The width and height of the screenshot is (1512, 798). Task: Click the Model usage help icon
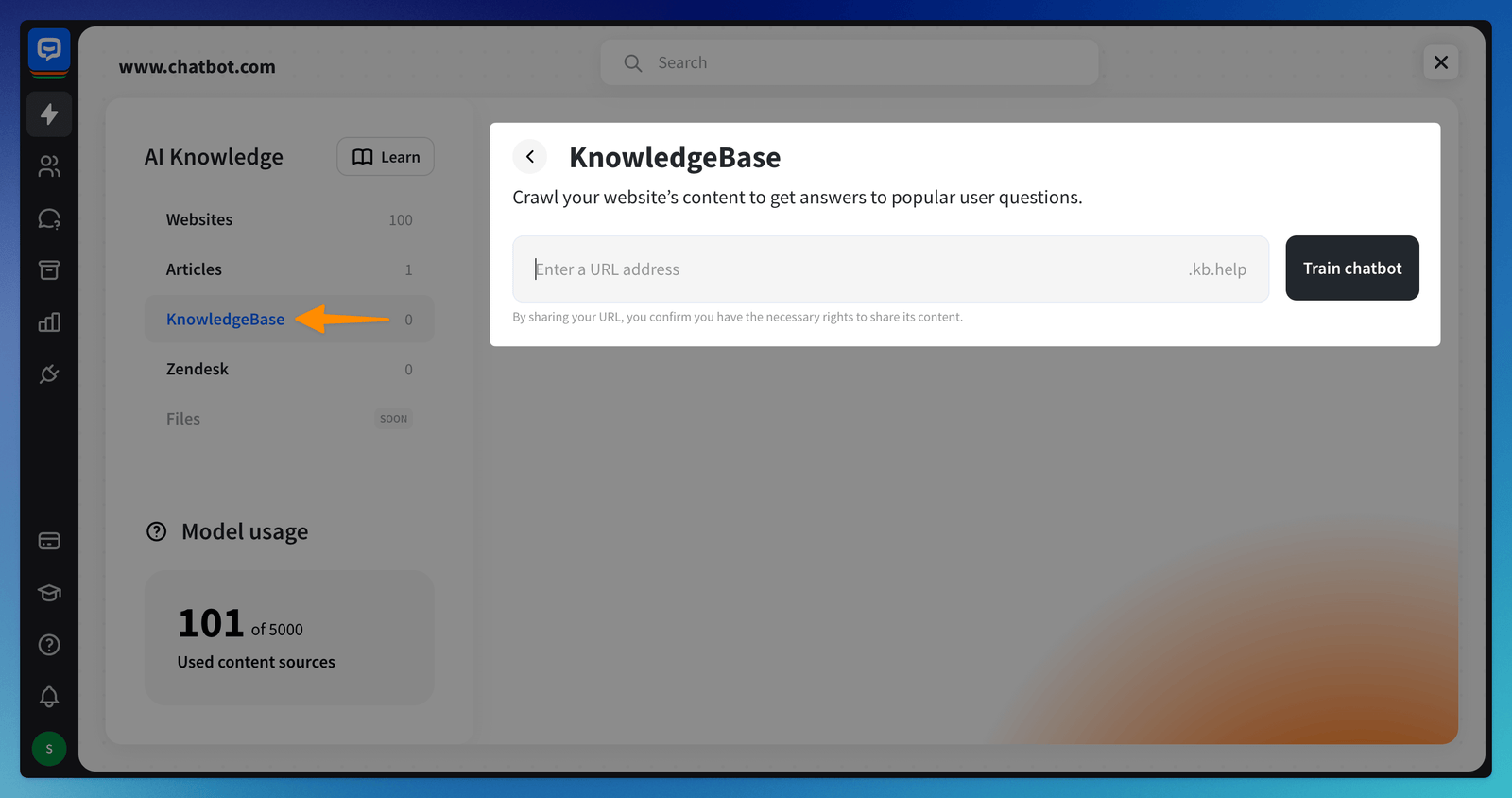coord(157,531)
